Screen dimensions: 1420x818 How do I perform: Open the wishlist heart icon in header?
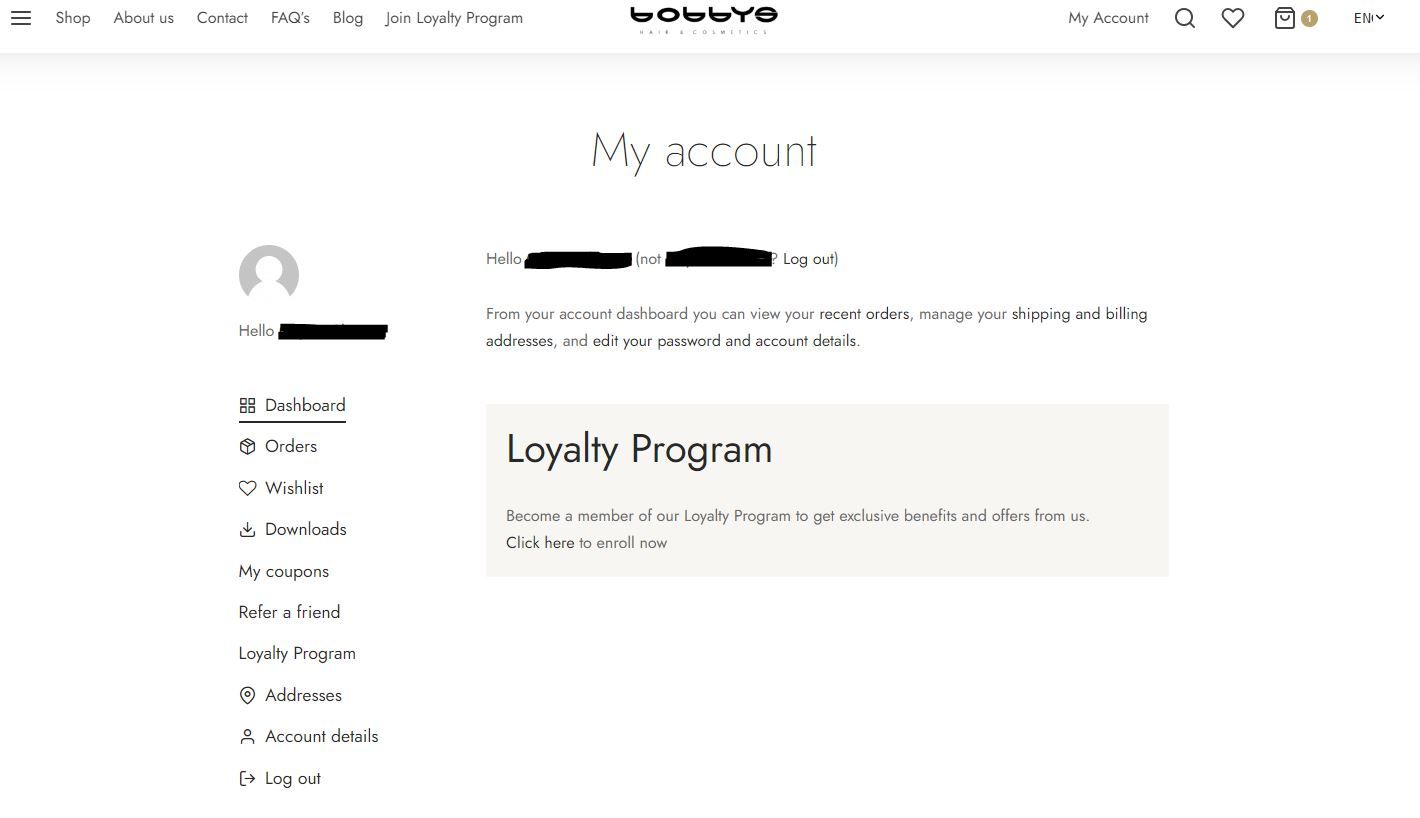pyautogui.click(x=1233, y=18)
